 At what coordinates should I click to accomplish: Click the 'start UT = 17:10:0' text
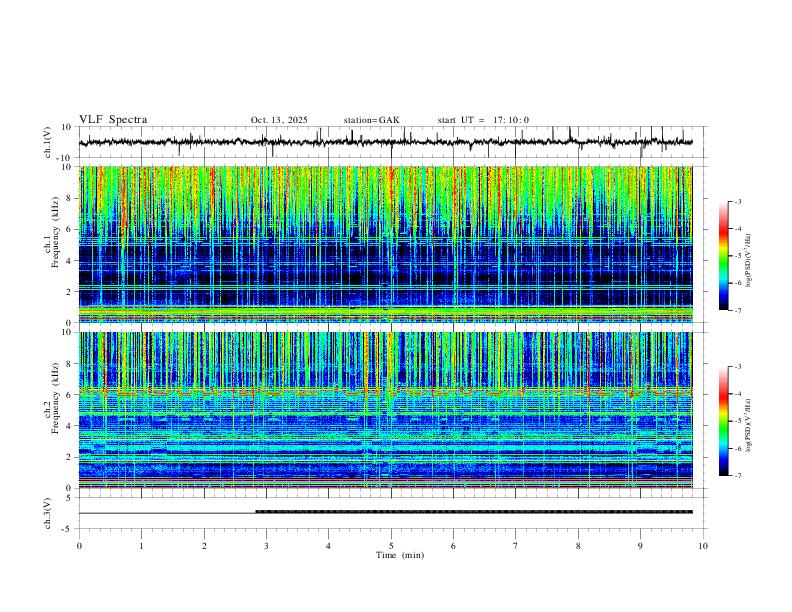[483, 120]
